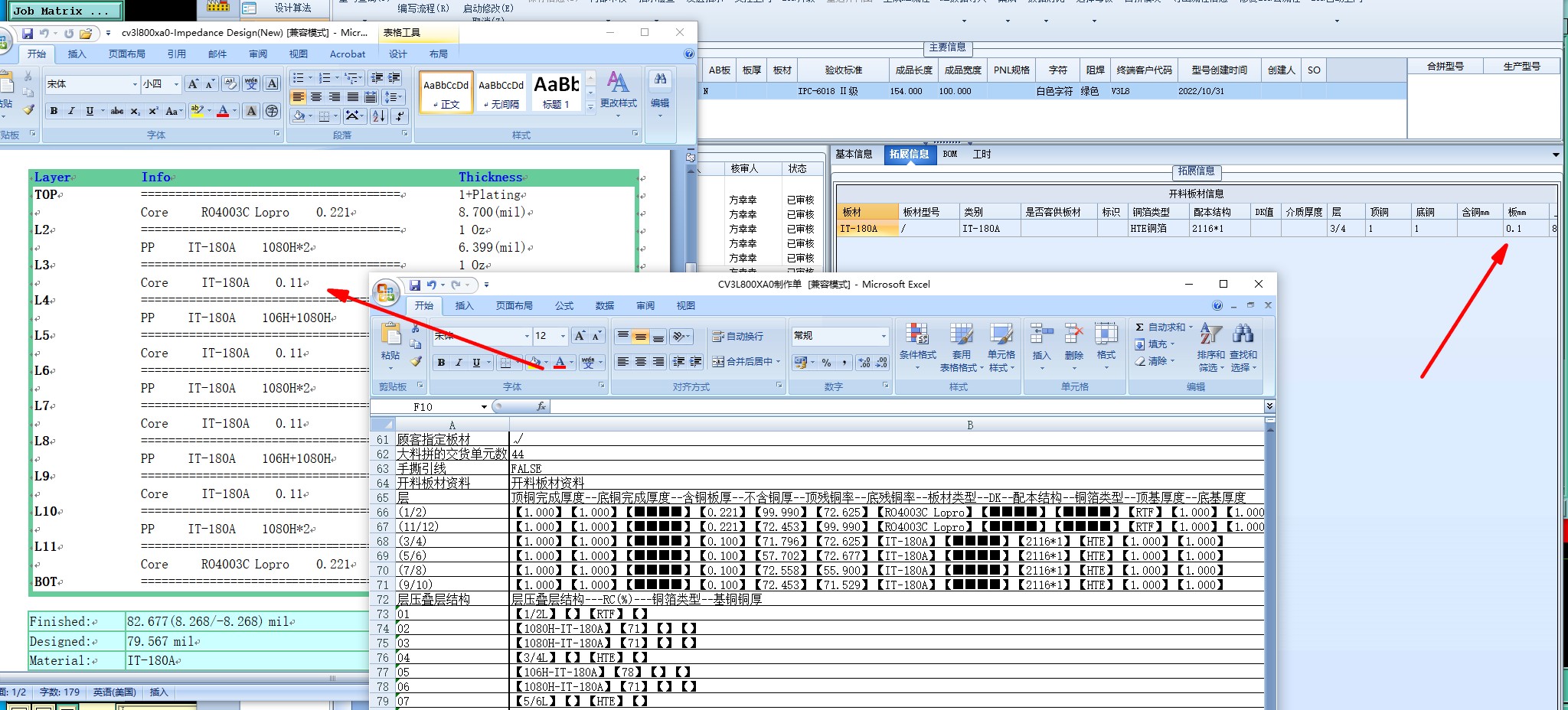Click Excel 条件格式 button
The width and height of the screenshot is (1568, 710).
(917, 347)
